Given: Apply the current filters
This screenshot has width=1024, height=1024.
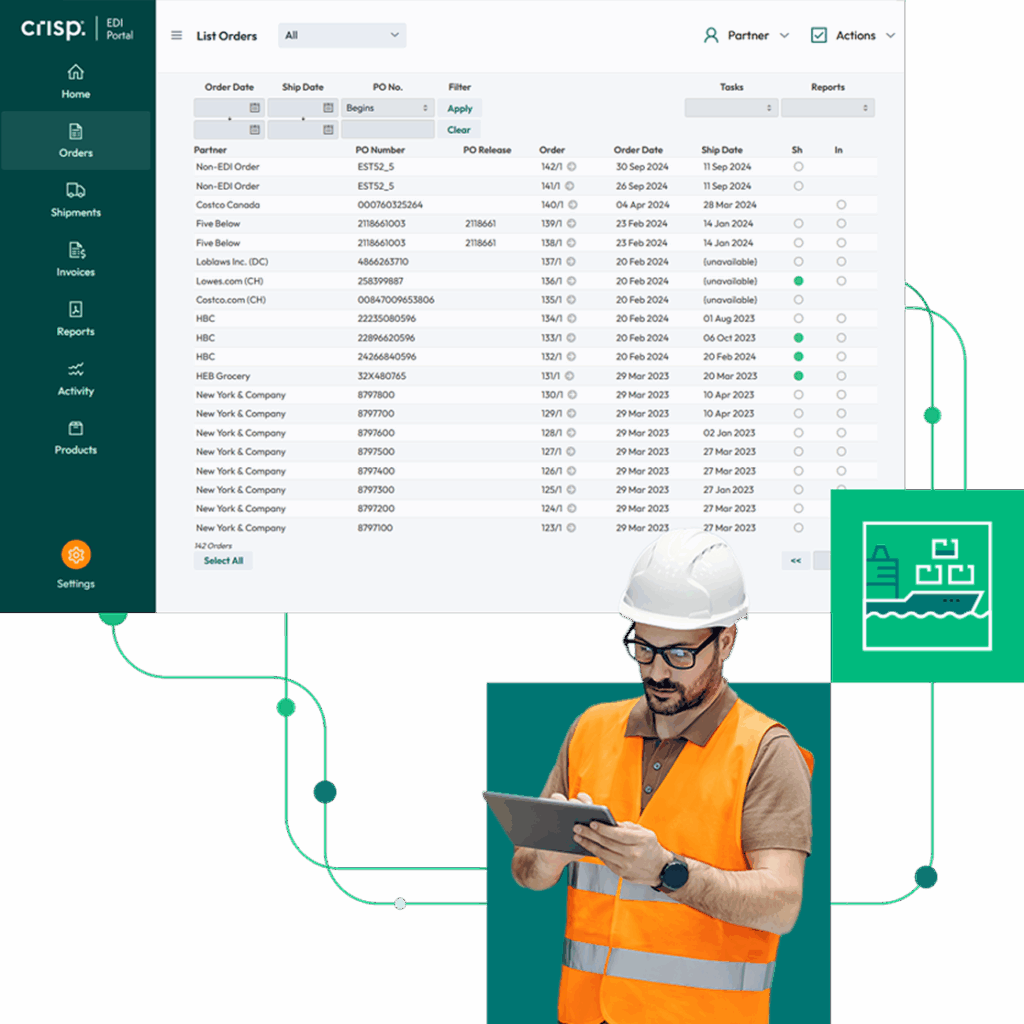Looking at the screenshot, I should [459, 107].
